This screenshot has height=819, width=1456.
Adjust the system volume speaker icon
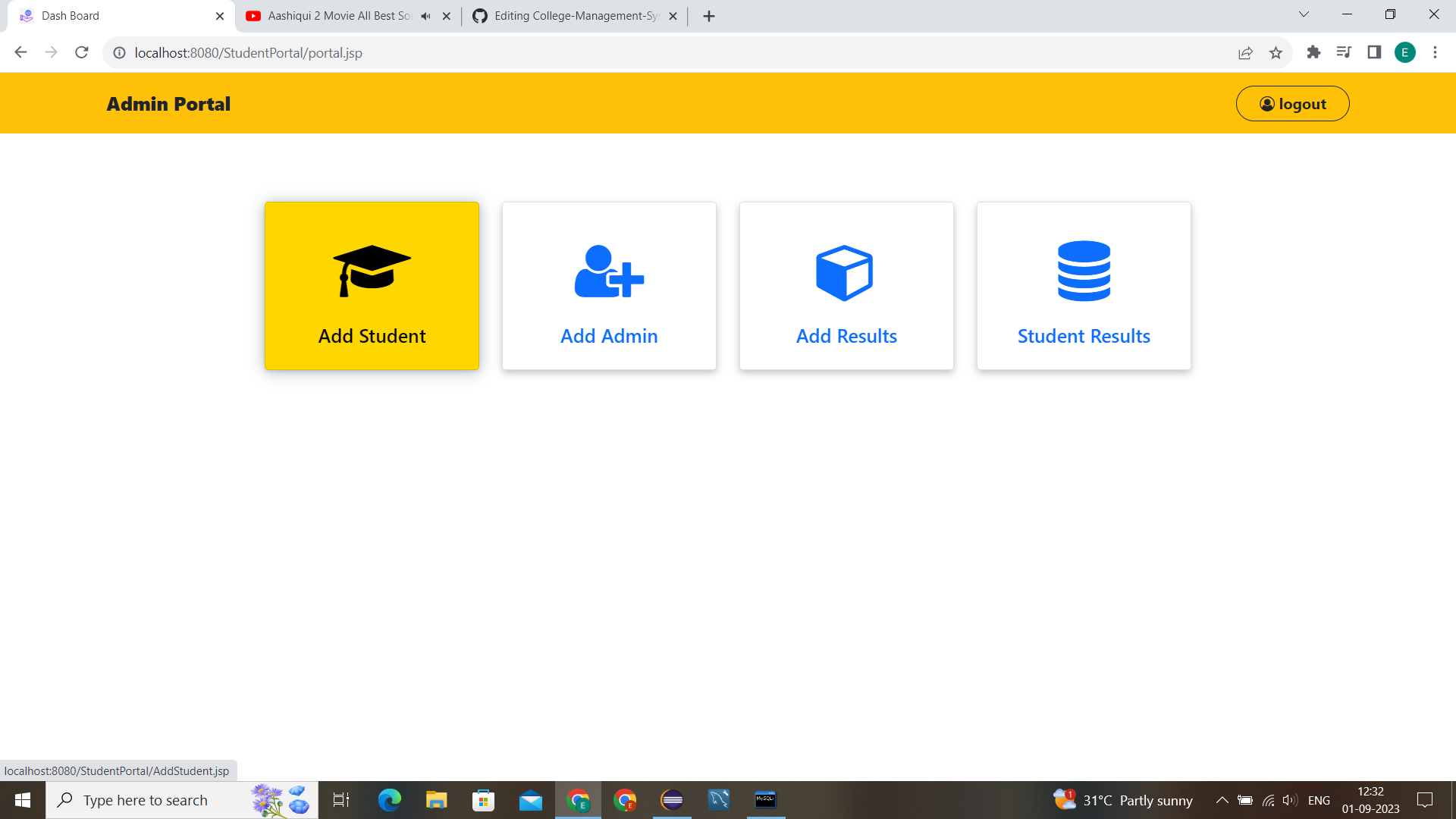[1289, 799]
